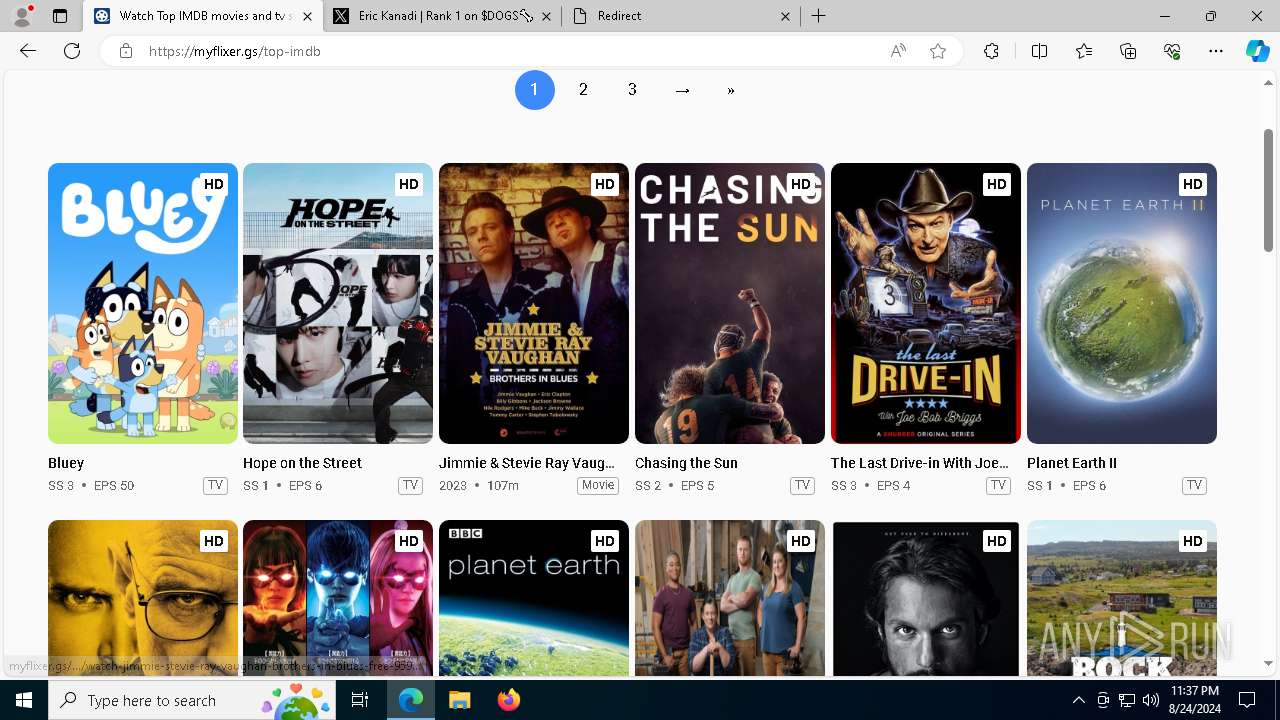The image size is (1280, 720).
Task: Go to pagination page 2
Action: pos(583,90)
